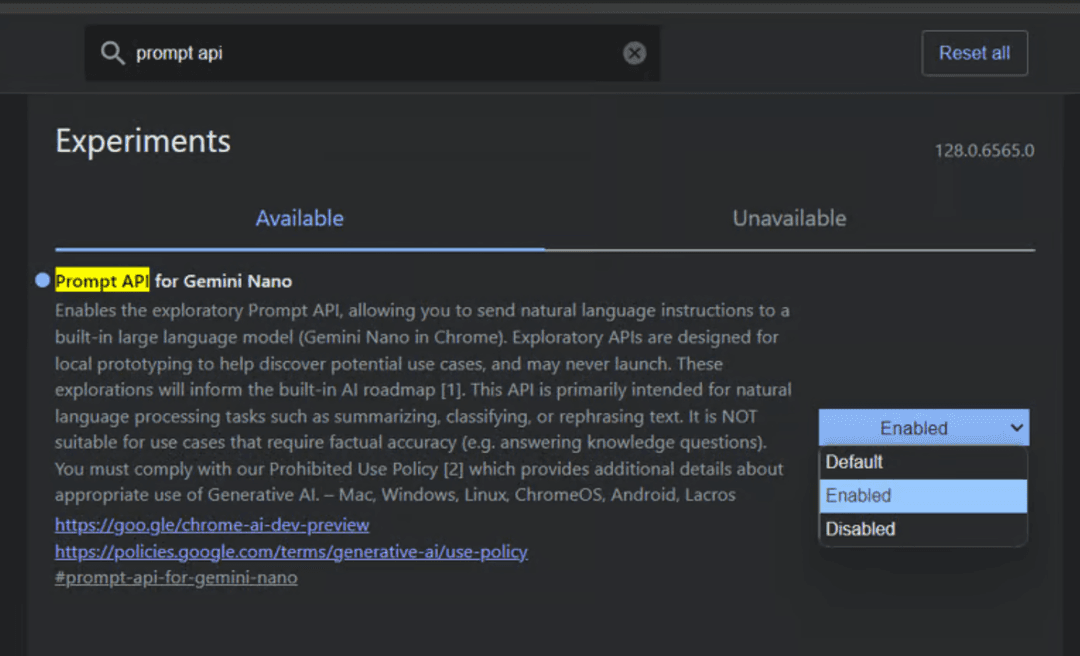1080x656 pixels.
Task: Click the Reset all button
Action: tap(974, 53)
